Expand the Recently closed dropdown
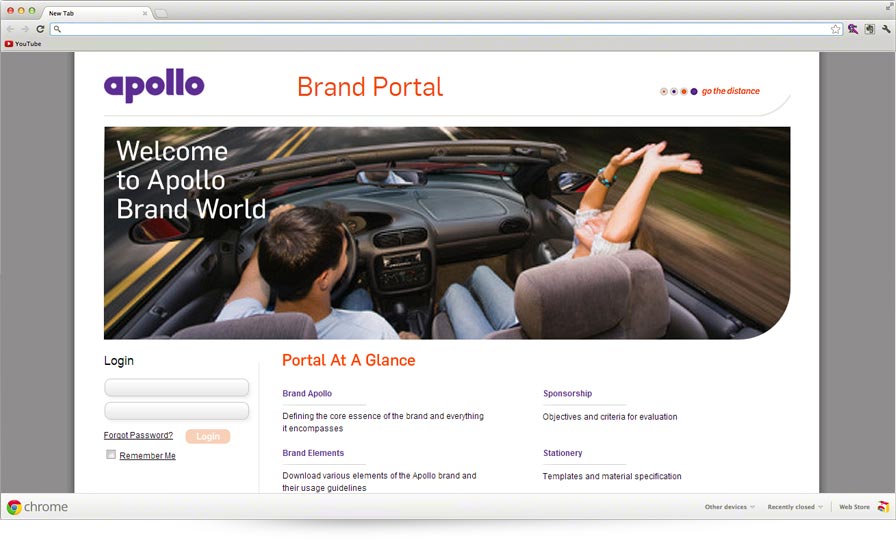The height and width of the screenshot is (550, 896). tap(795, 507)
